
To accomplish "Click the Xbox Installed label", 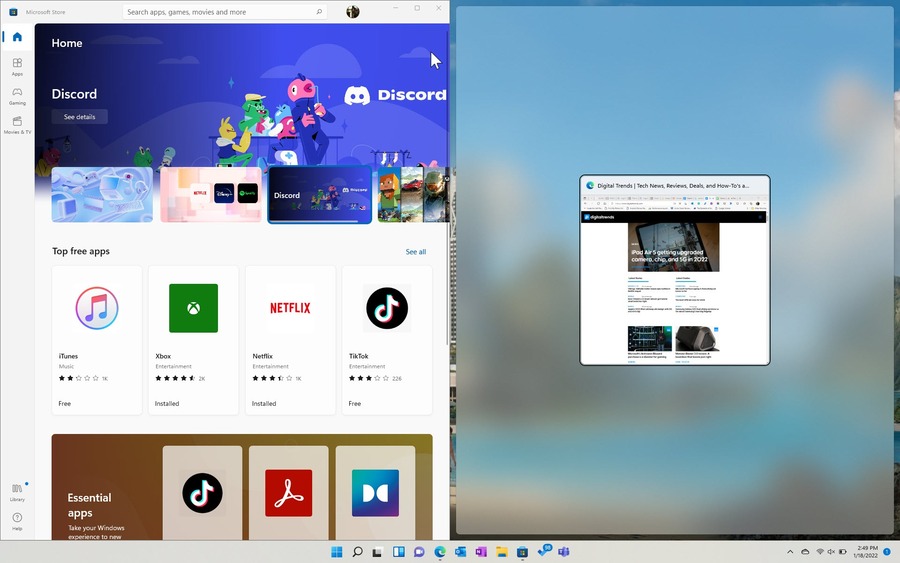I will 167,403.
